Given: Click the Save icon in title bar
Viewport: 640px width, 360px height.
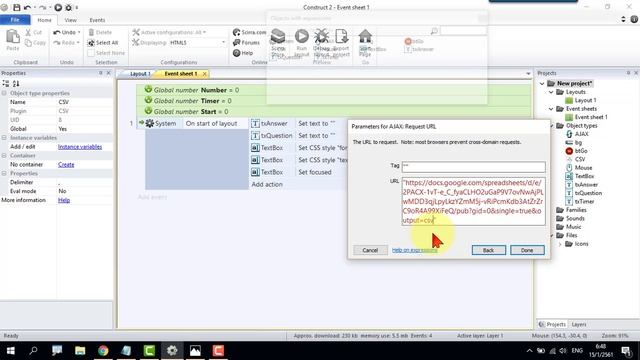Looking at the screenshot, I should pos(16,7).
